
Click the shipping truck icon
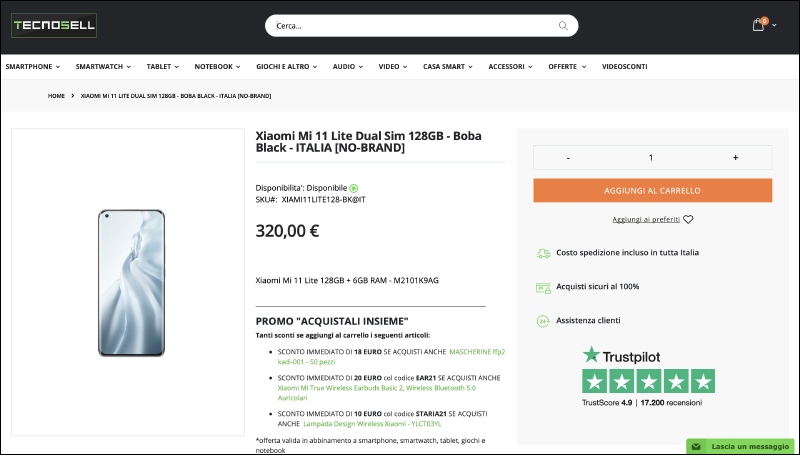click(543, 253)
